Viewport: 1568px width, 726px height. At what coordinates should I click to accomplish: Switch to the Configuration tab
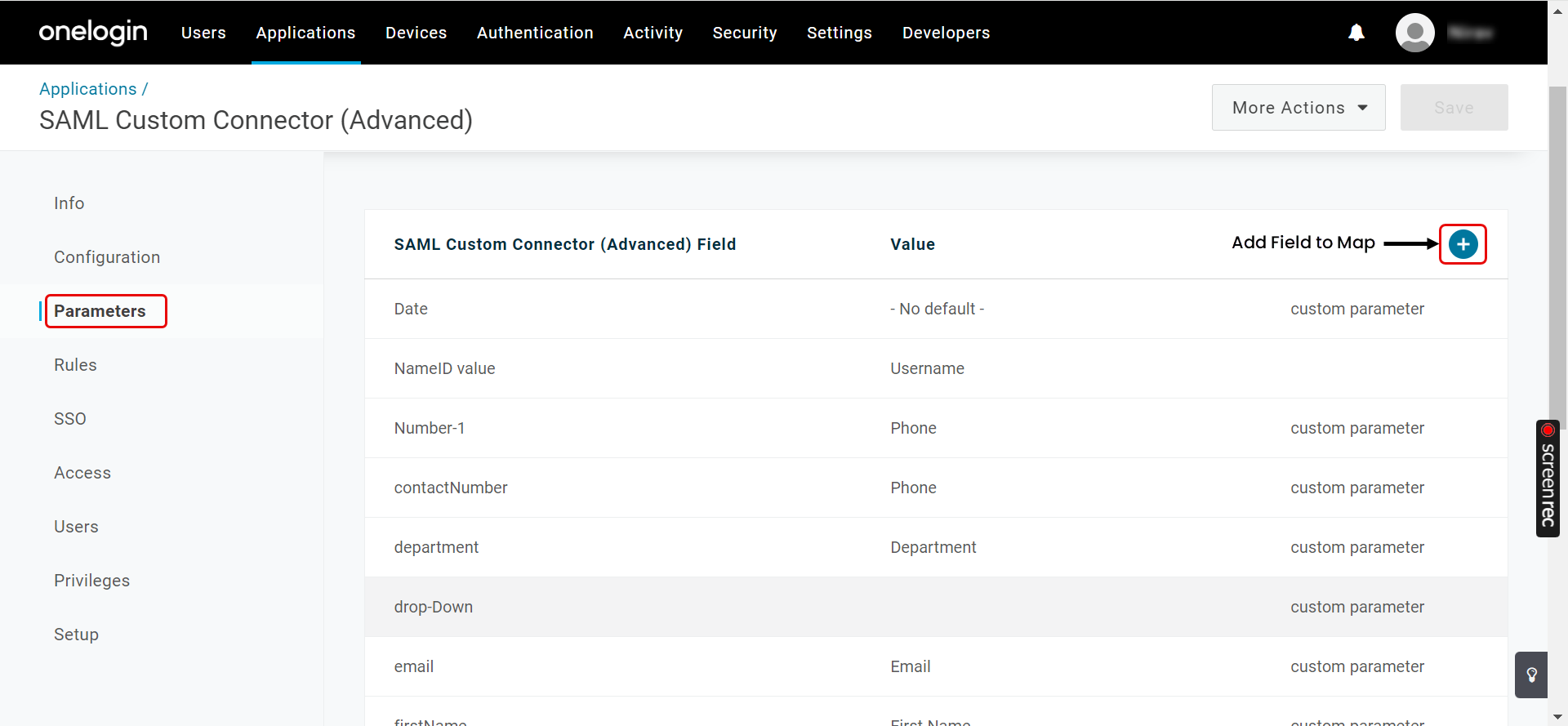(107, 257)
